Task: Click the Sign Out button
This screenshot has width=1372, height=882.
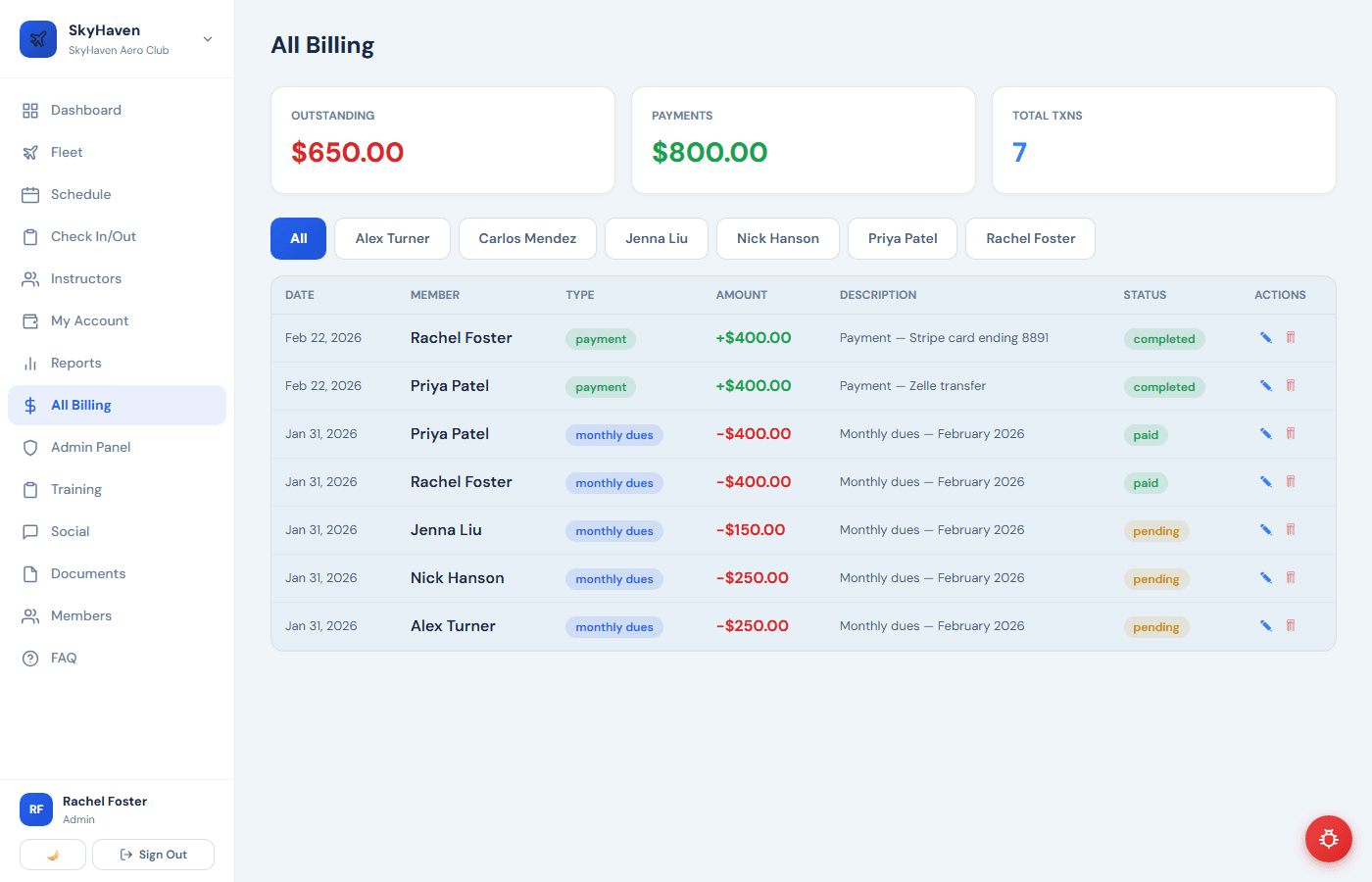Action: click(153, 854)
